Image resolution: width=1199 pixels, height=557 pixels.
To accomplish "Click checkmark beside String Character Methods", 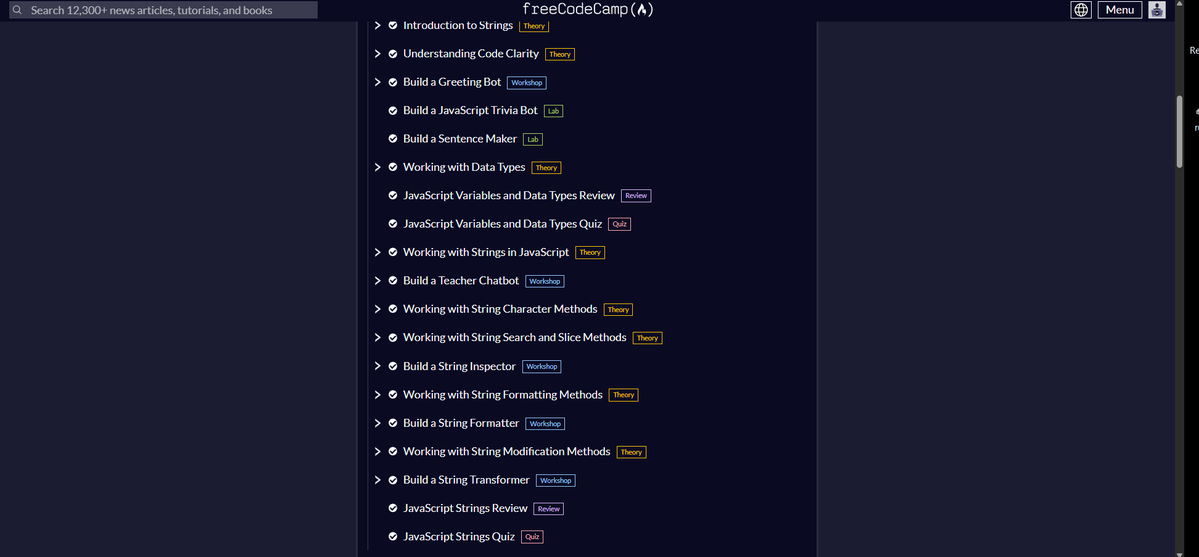I will [393, 309].
